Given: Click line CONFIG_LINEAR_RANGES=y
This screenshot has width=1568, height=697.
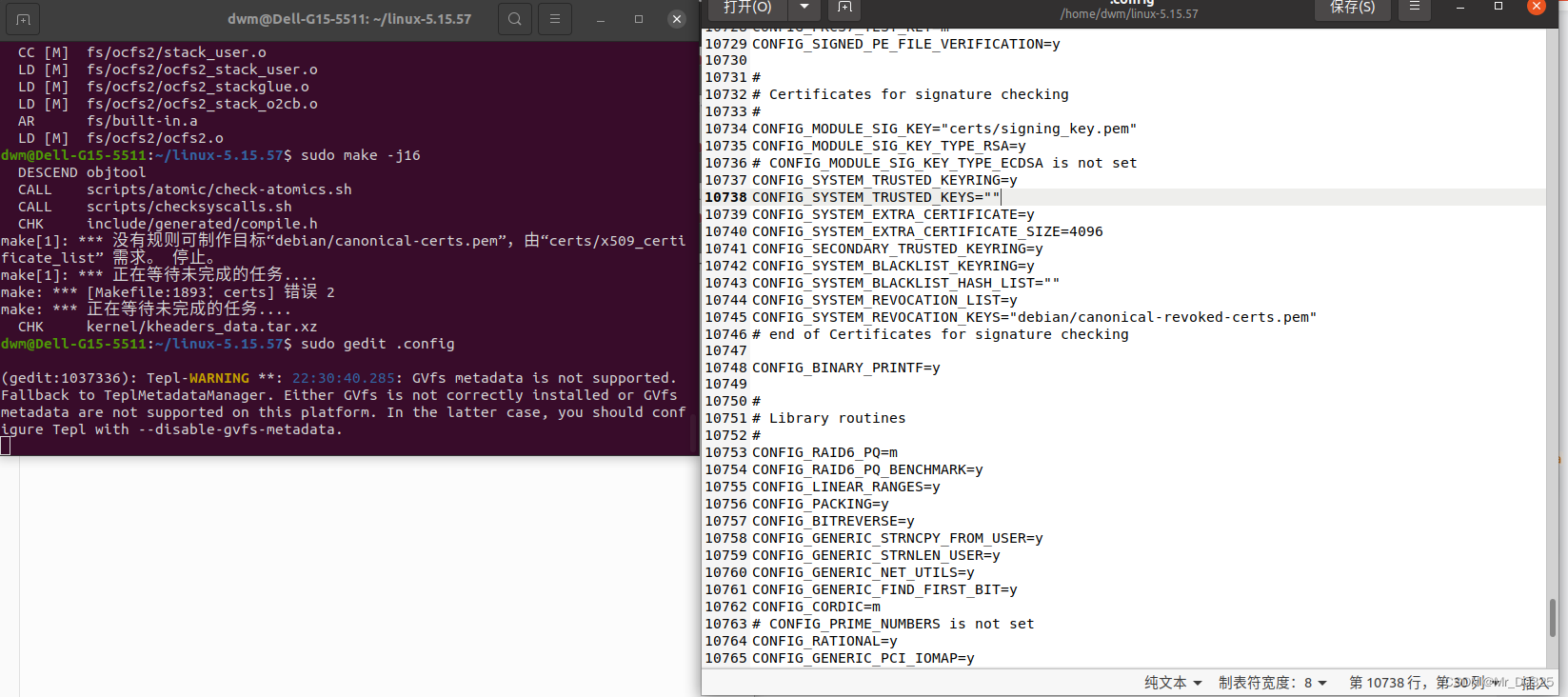Looking at the screenshot, I should [846, 487].
